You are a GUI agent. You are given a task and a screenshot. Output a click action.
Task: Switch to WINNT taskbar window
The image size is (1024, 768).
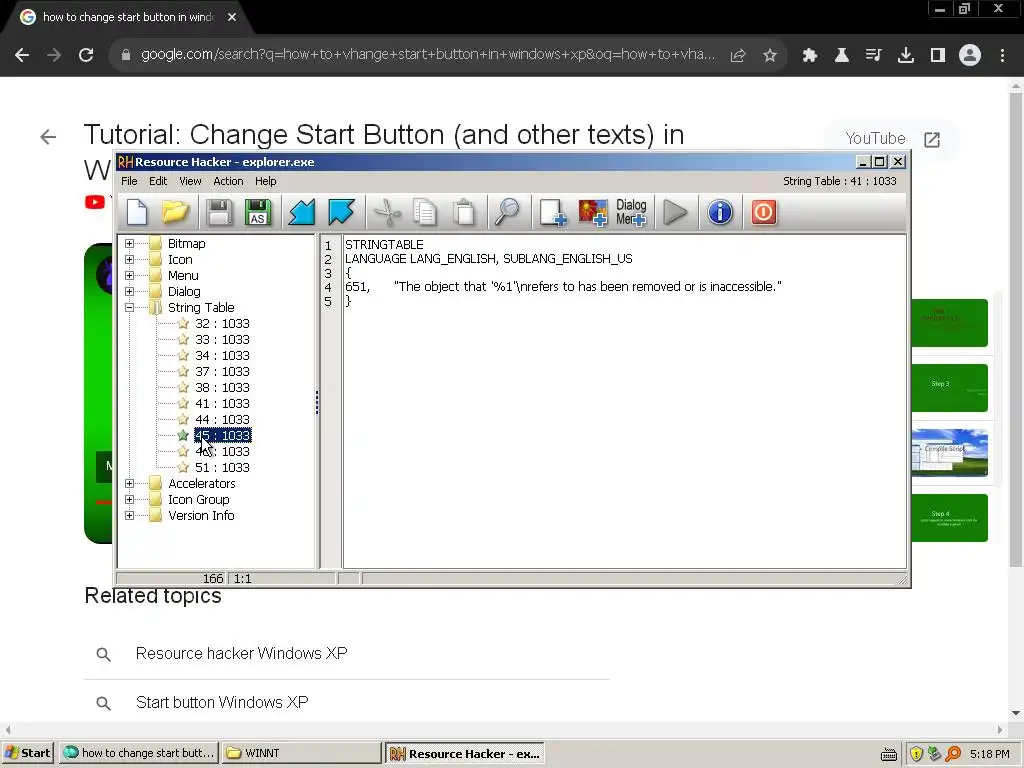point(301,753)
